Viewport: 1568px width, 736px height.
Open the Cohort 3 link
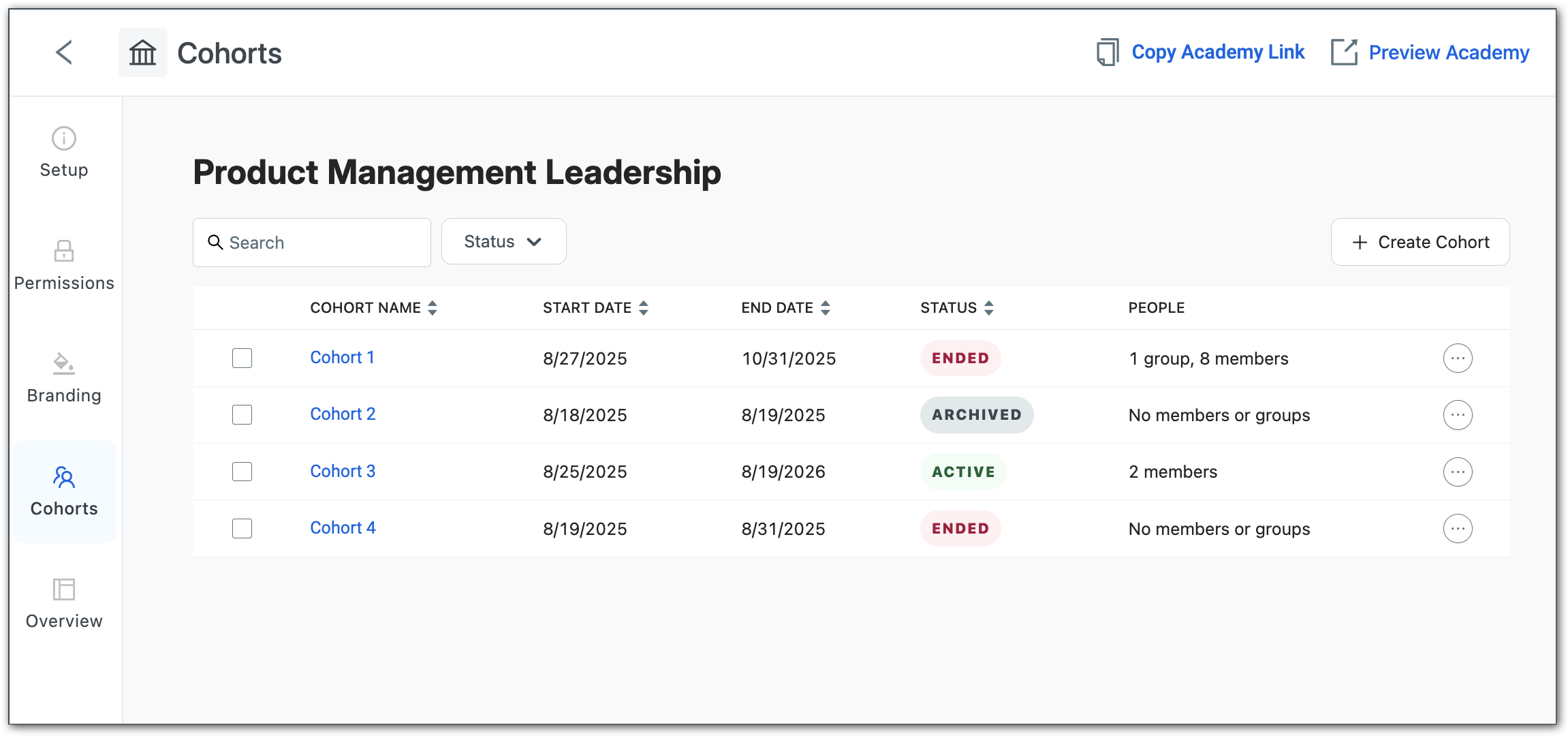(x=343, y=471)
